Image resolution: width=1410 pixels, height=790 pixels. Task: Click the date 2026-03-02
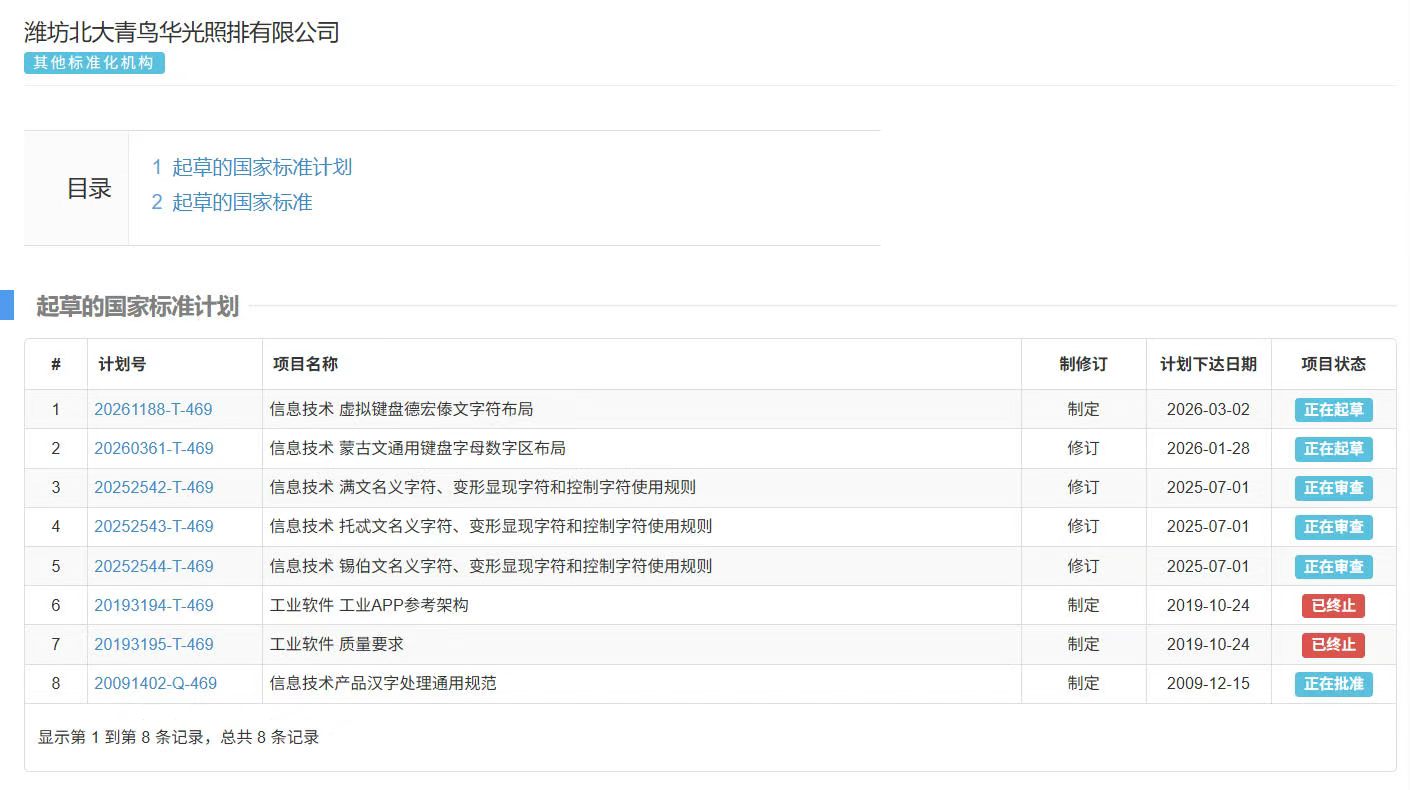coord(1208,409)
